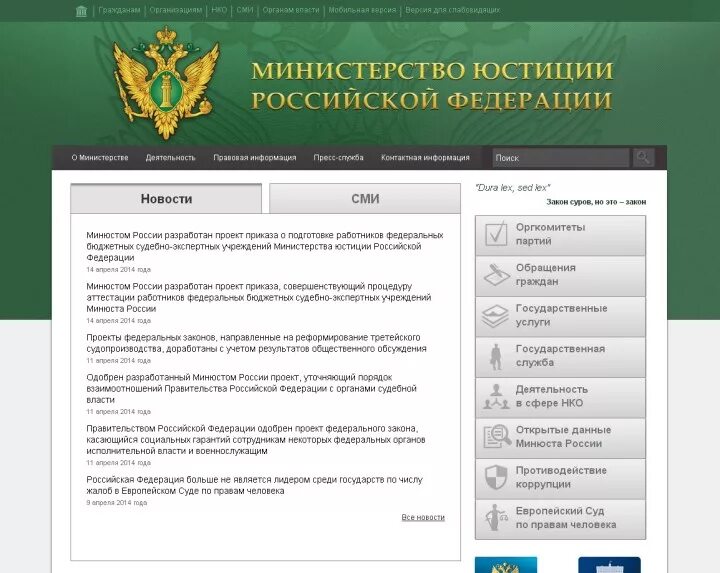The height and width of the screenshot is (573, 720).
Task: Click the pen icon for Обращения граждан
Action: (496, 275)
